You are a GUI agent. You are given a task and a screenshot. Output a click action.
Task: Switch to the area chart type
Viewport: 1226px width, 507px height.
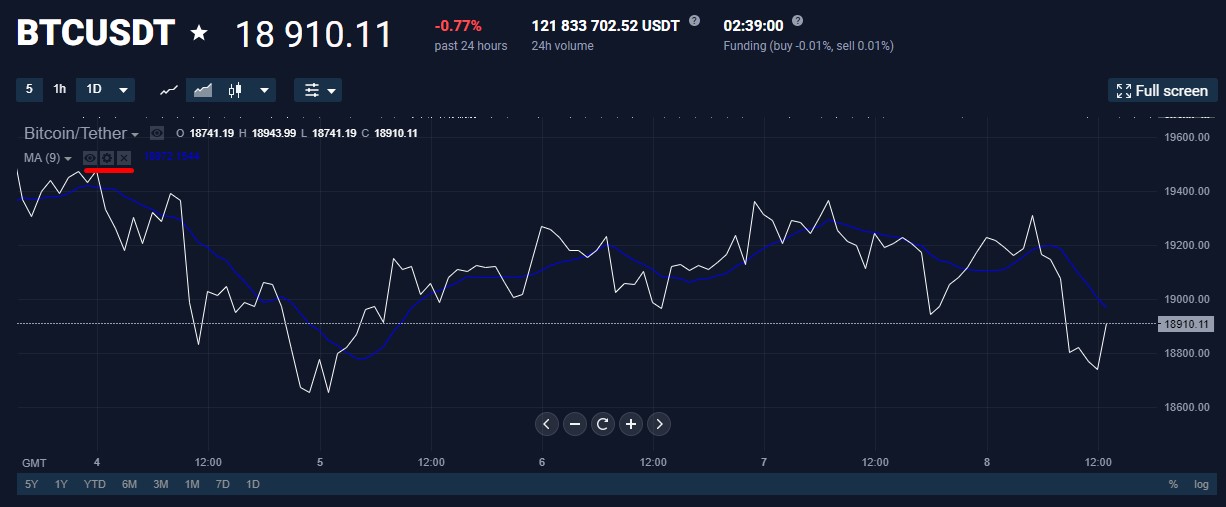[203, 90]
